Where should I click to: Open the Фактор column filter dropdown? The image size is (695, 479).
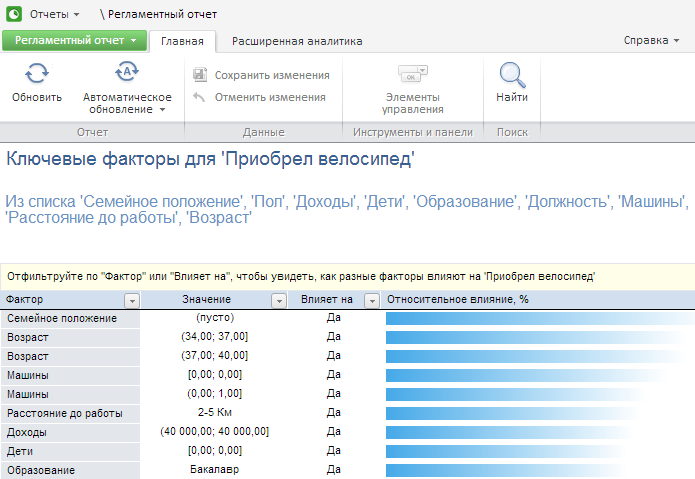coord(130,300)
